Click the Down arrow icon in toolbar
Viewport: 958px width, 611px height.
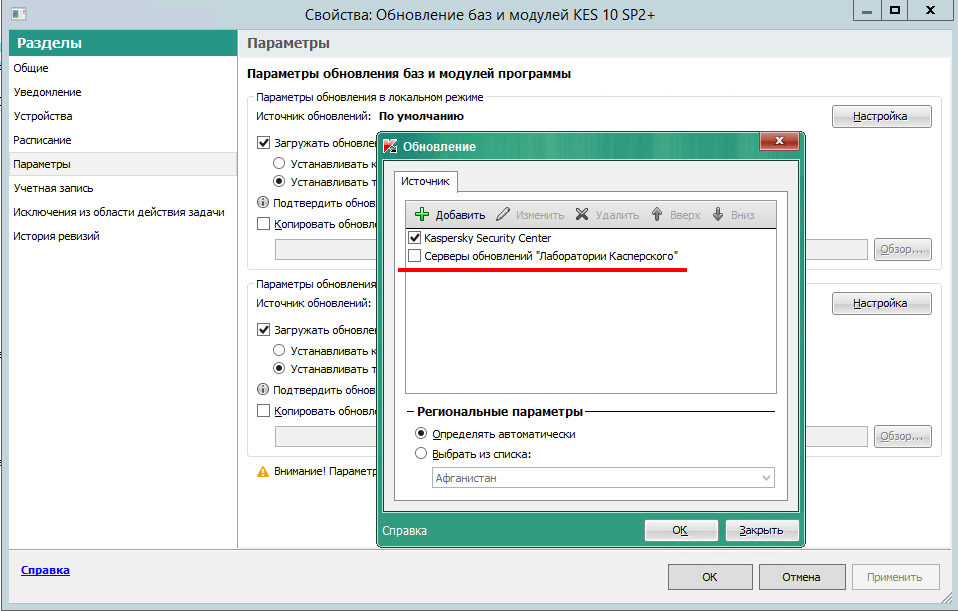717,214
